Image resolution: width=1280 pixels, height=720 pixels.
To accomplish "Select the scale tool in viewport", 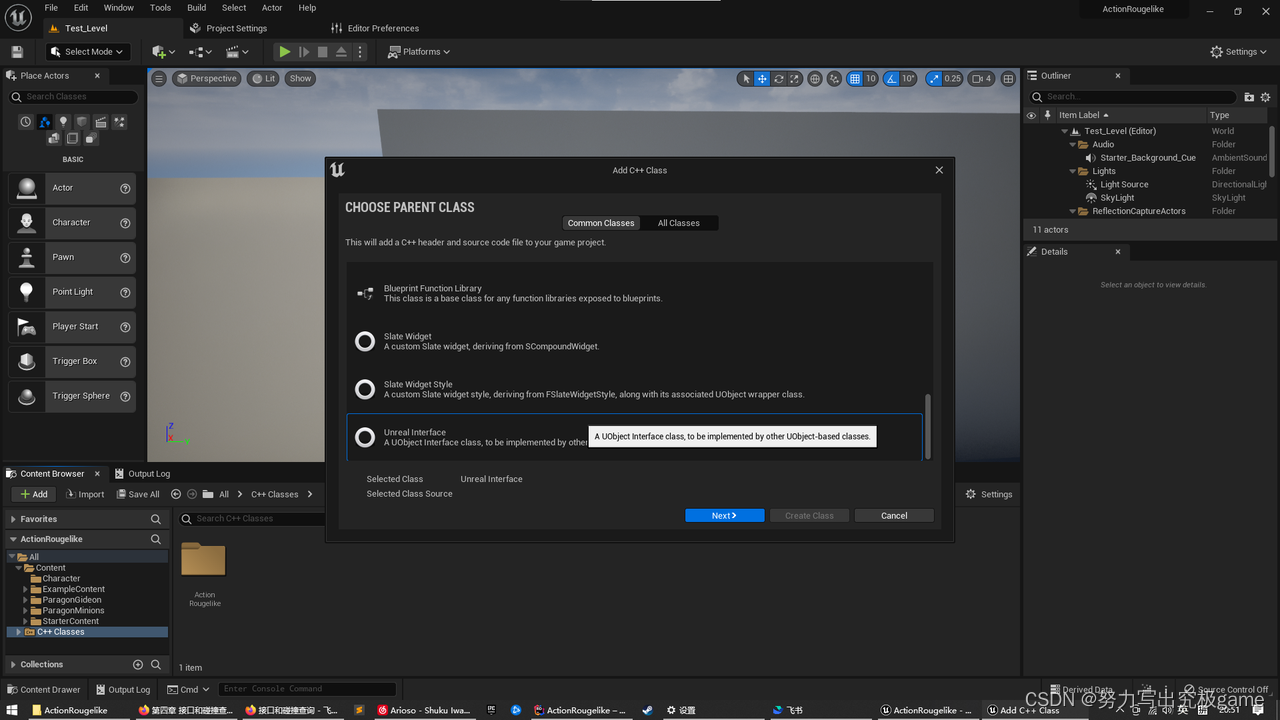I will coord(794,78).
